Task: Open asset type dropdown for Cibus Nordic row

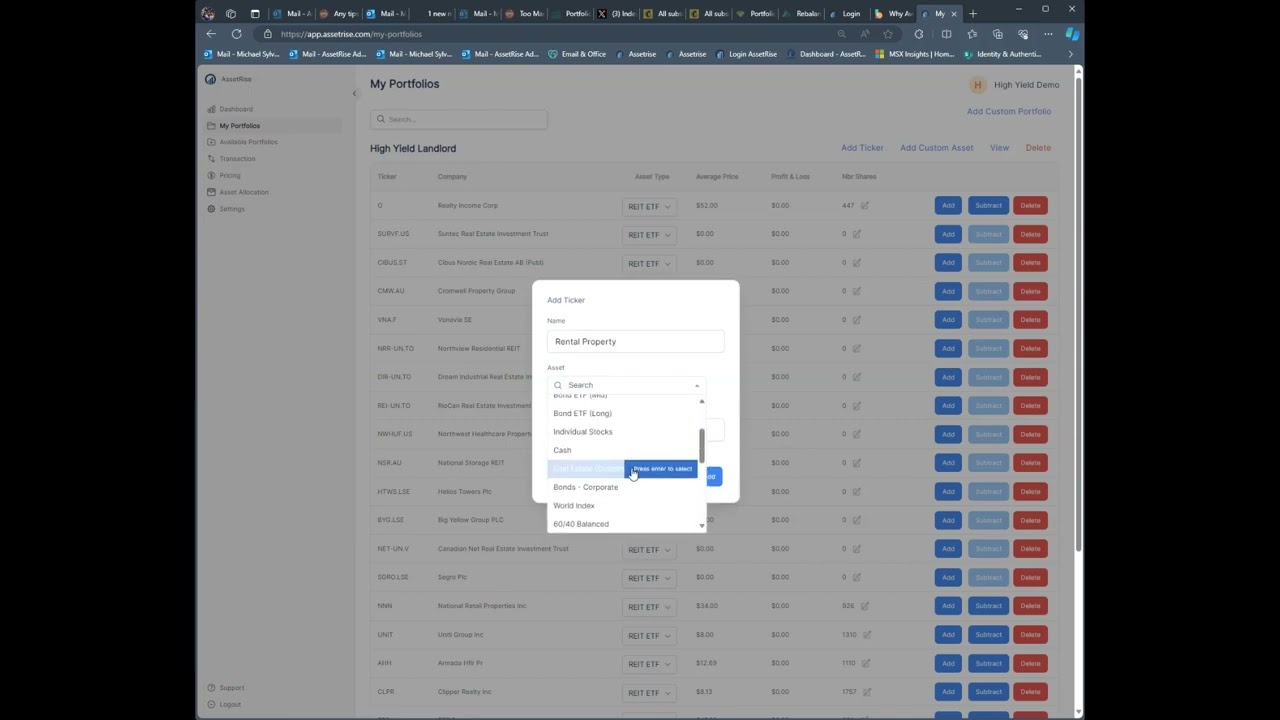Action: [649, 264]
